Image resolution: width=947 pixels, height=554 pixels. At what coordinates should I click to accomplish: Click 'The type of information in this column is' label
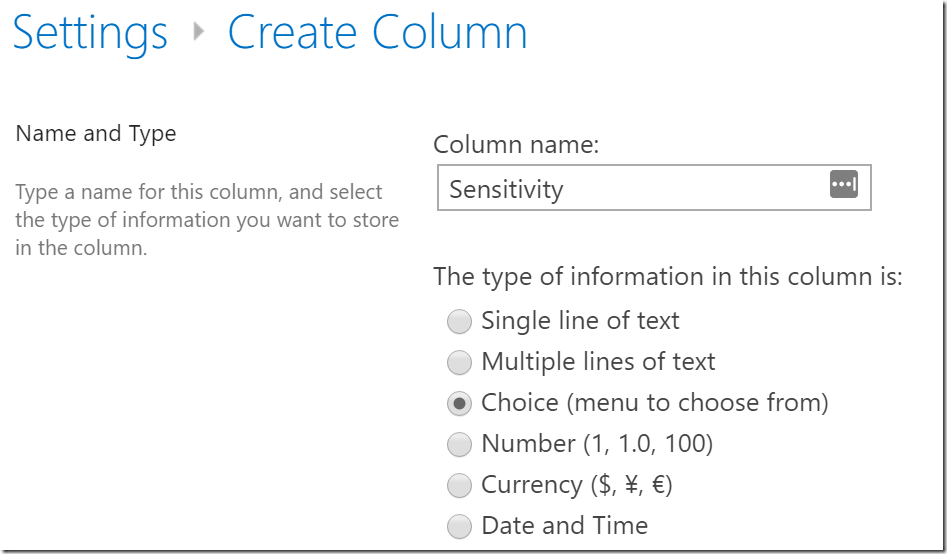pos(668,277)
